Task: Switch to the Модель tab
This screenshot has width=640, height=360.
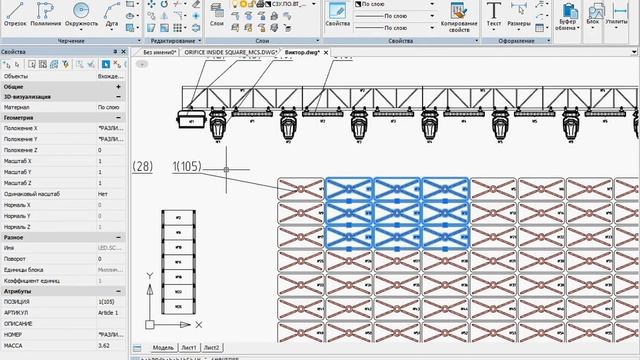Action: 163,348
